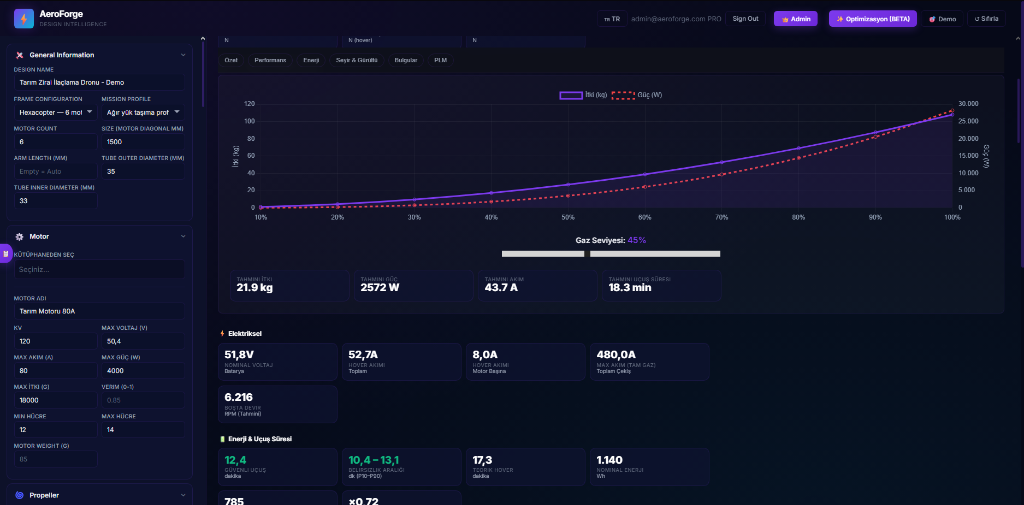This screenshot has width=1024, height=505.
Task: Toggle the Güç (W) chart legend
Action: 637,95
